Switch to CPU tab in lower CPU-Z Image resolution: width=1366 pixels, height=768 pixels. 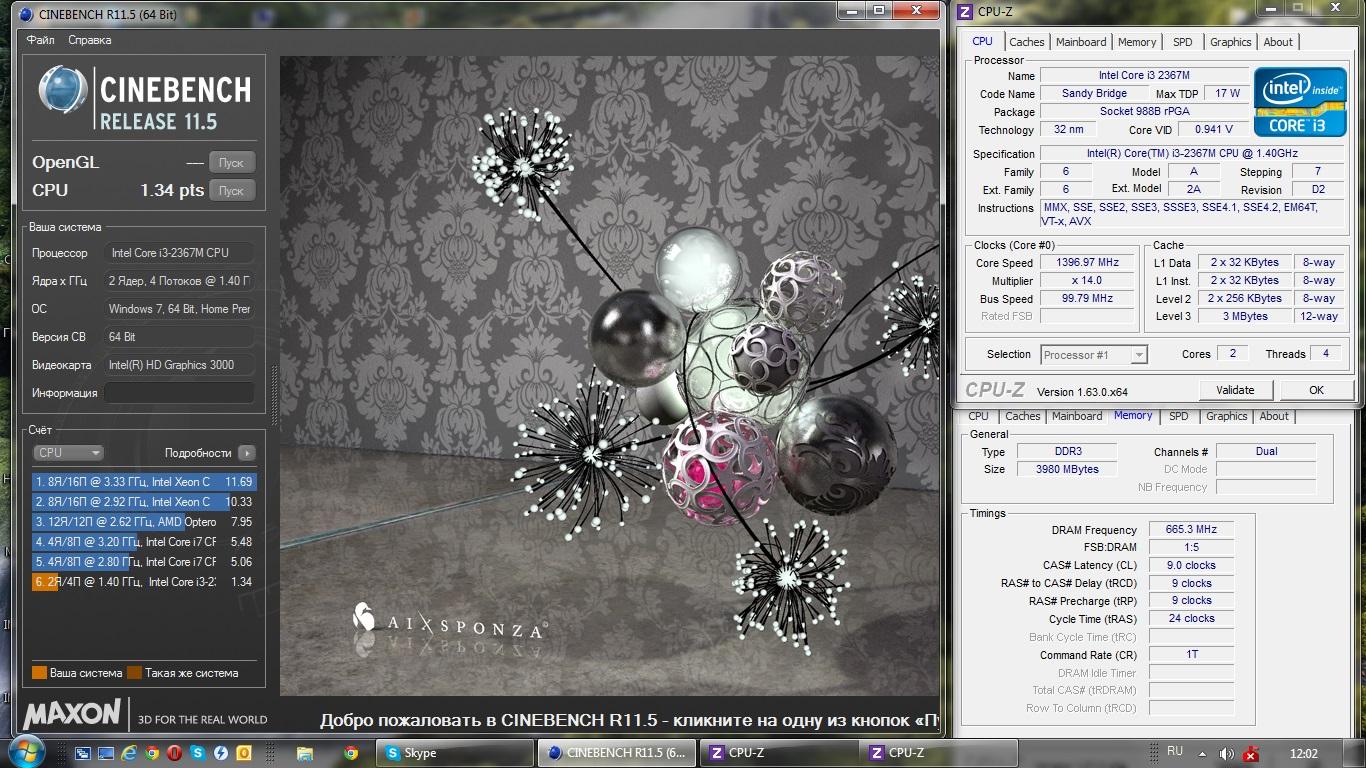(978, 416)
